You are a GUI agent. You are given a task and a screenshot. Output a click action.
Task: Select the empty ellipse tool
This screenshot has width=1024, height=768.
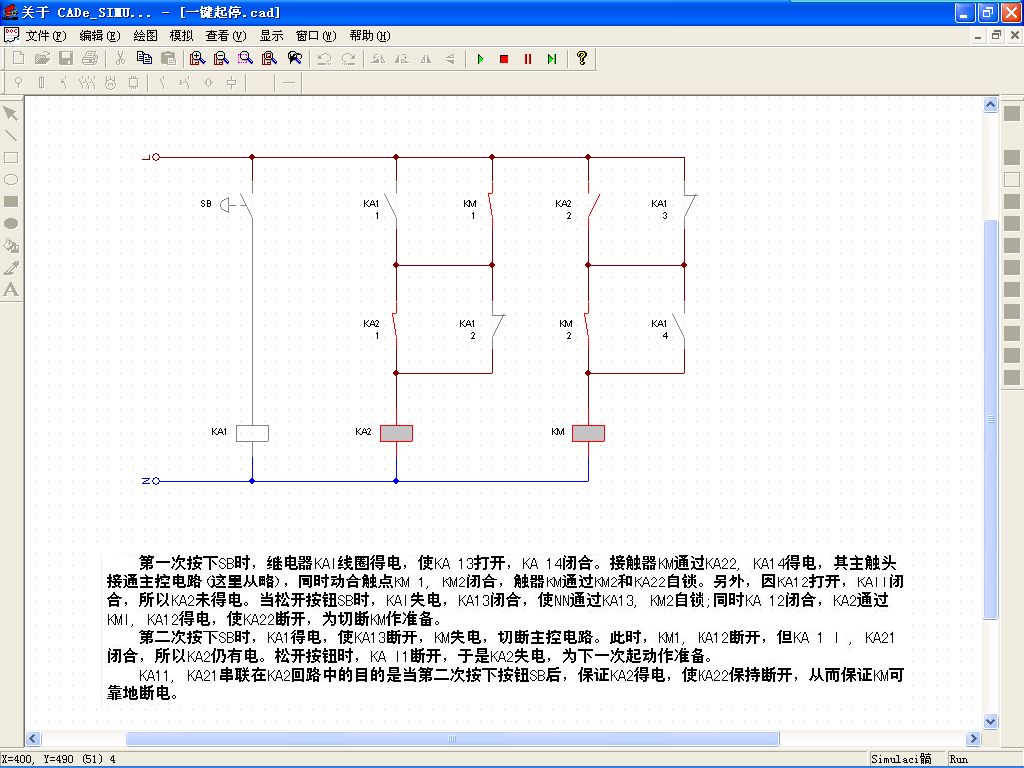[x=10, y=180]
